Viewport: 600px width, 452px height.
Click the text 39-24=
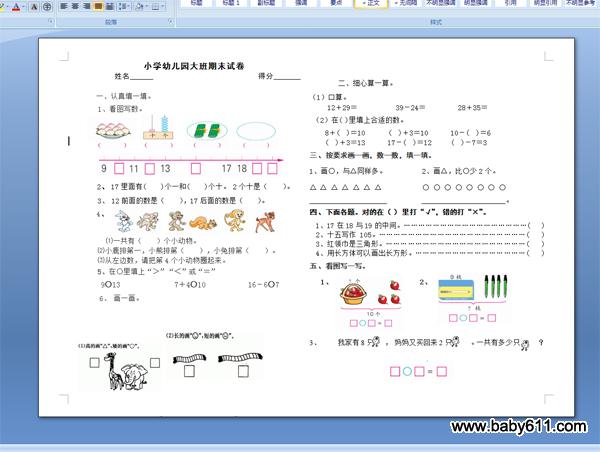(x=410, y=108)
